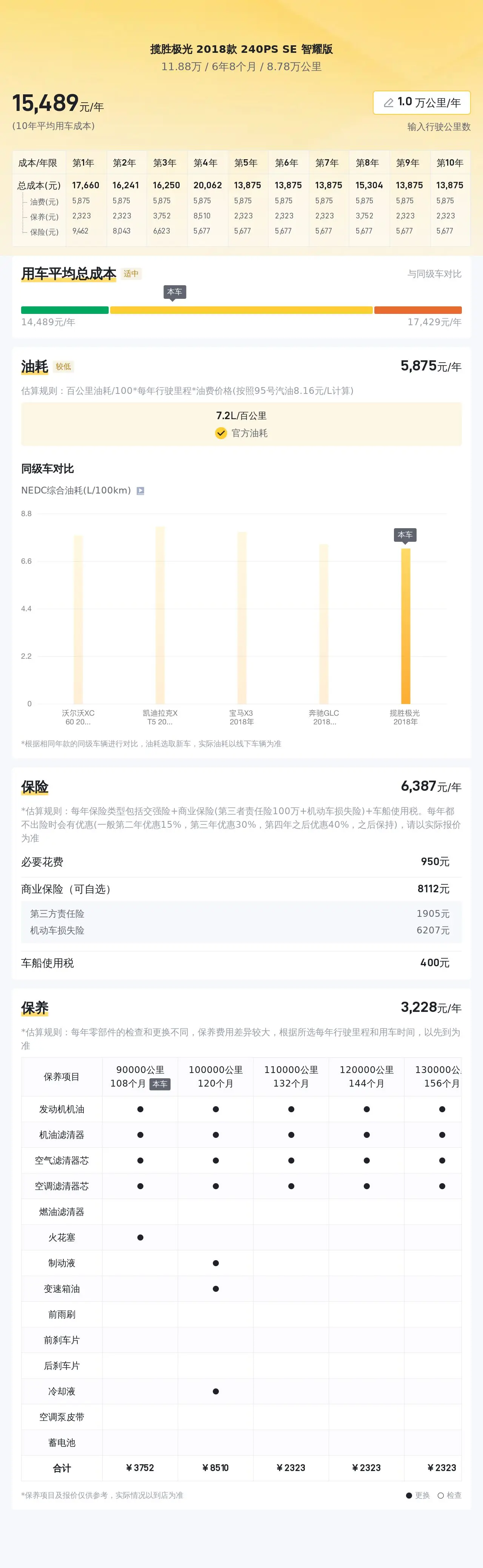Select the 90000公里 108个月 maintenance column
The height and width of the screenshot is (1568, 483).
pyautogui.click(x=140, y=1076)
